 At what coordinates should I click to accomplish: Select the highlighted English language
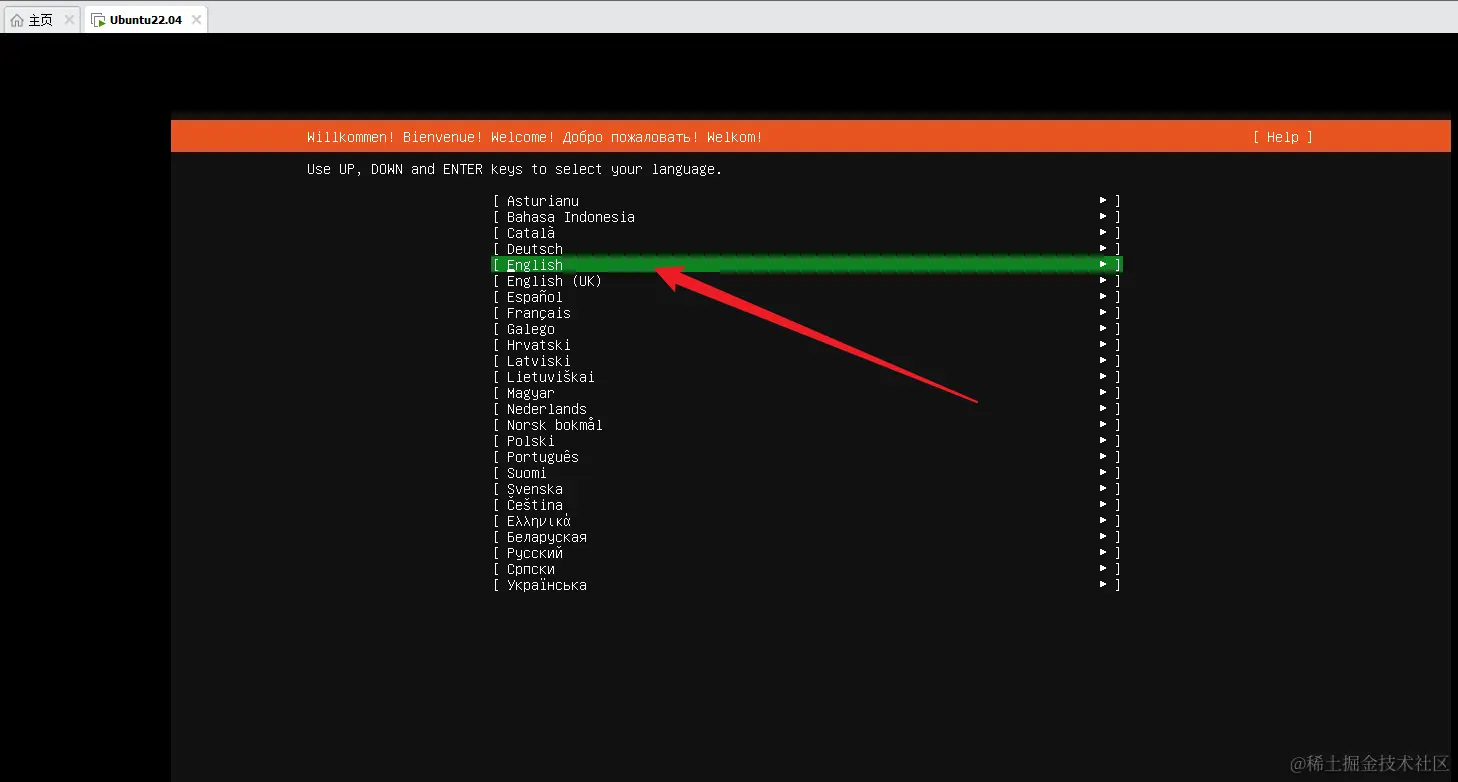coord(807,265)
